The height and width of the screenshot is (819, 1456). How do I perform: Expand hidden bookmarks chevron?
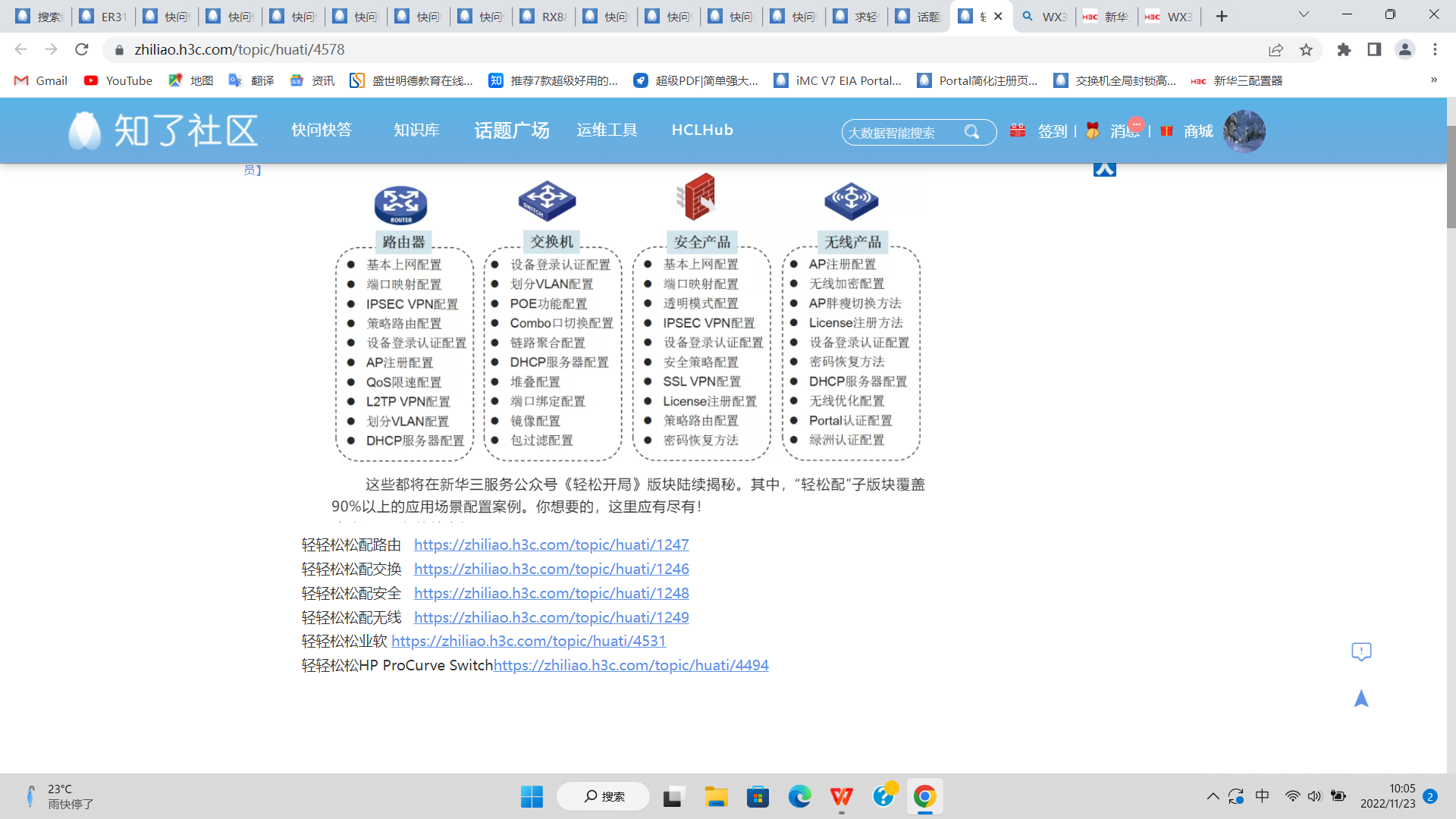coord(1433,80)
